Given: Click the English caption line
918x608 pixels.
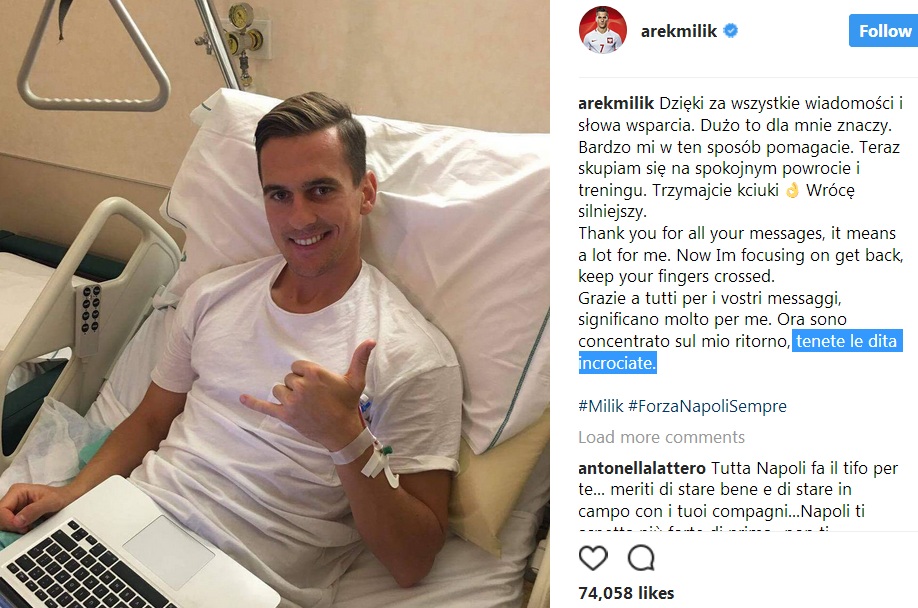Looking at the screenshot, I should pos(741,255).
